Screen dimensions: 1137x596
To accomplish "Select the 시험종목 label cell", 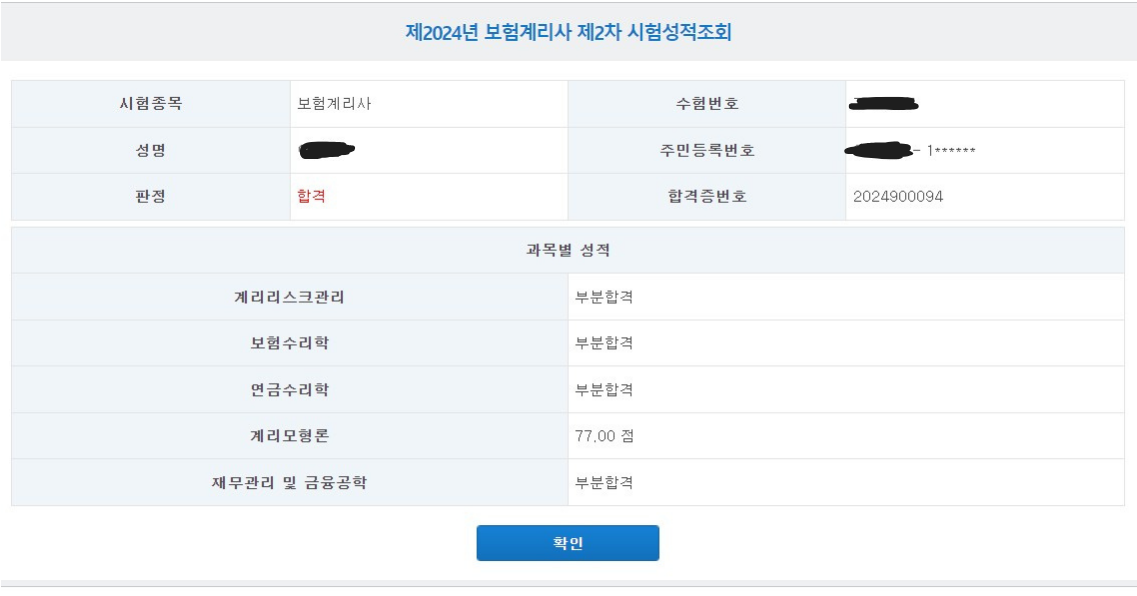I will click(150, 103).
